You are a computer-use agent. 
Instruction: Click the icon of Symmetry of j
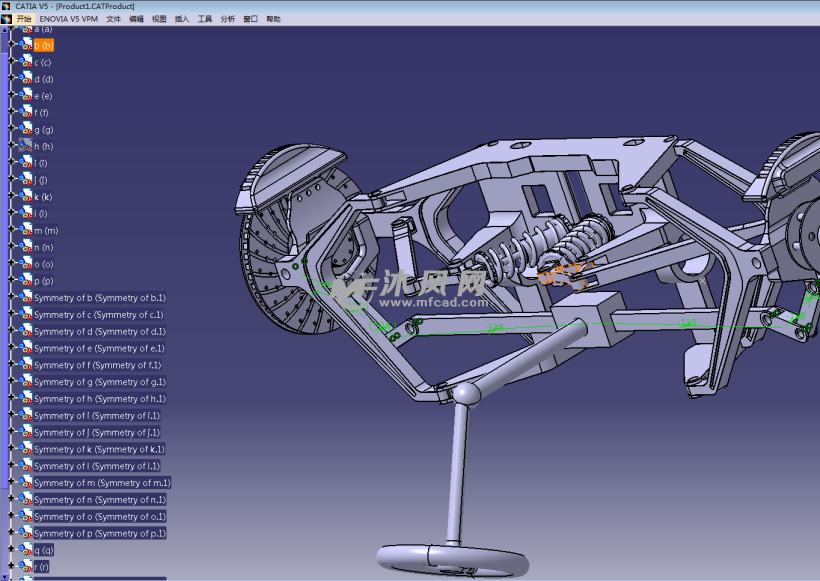pos(26,431)
